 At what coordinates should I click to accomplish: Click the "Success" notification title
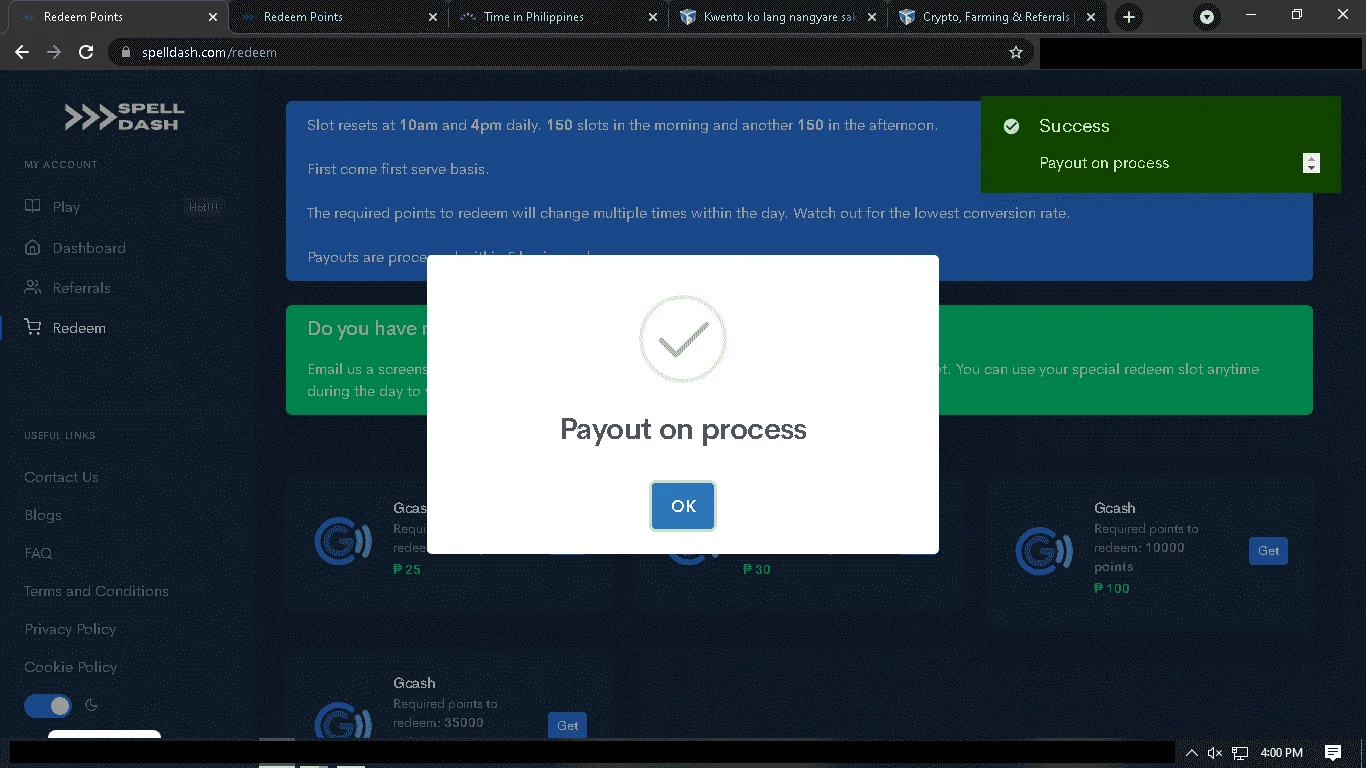(1074, 126)
